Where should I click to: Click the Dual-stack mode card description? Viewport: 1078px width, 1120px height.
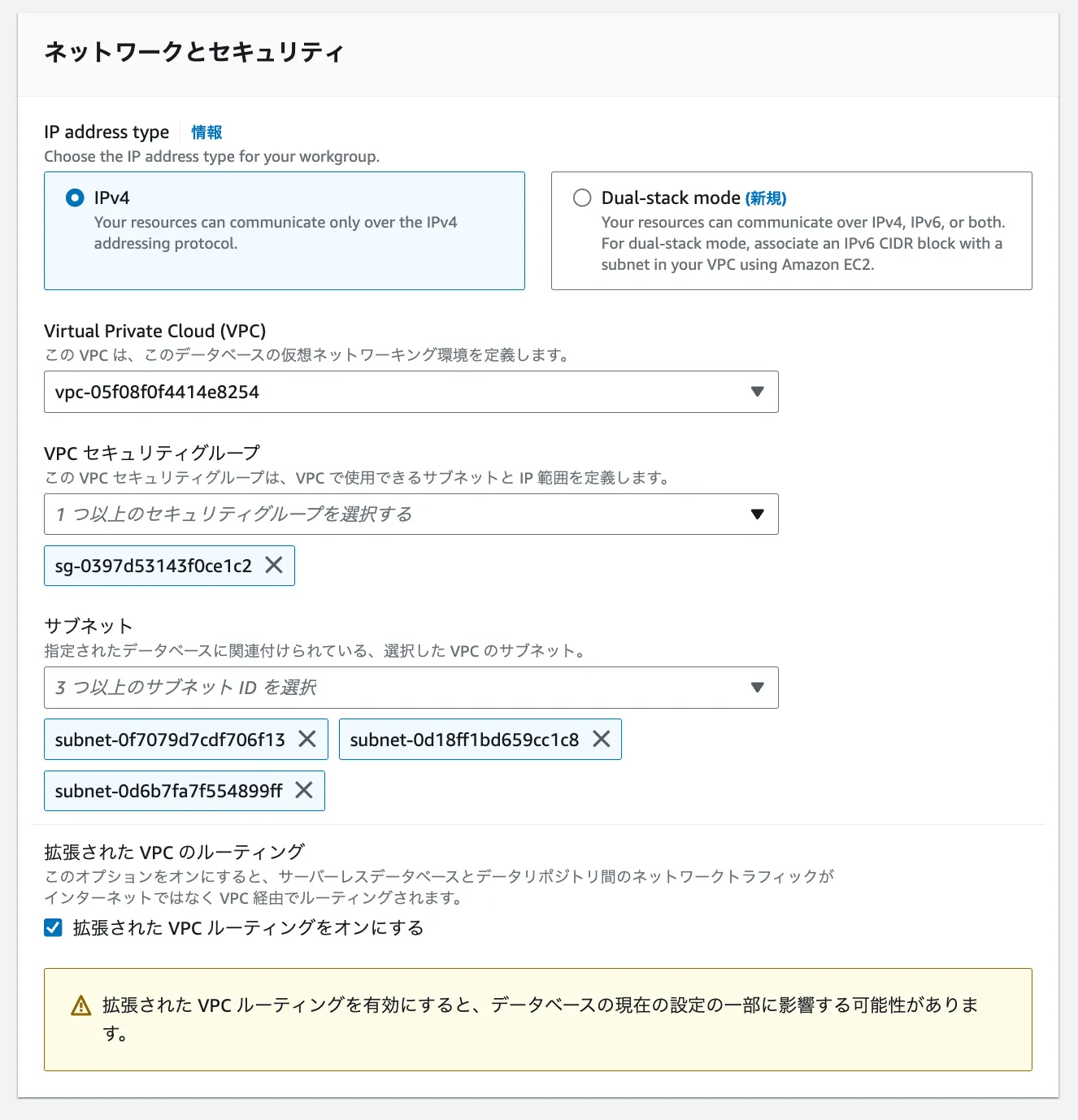tap(802, 243)
